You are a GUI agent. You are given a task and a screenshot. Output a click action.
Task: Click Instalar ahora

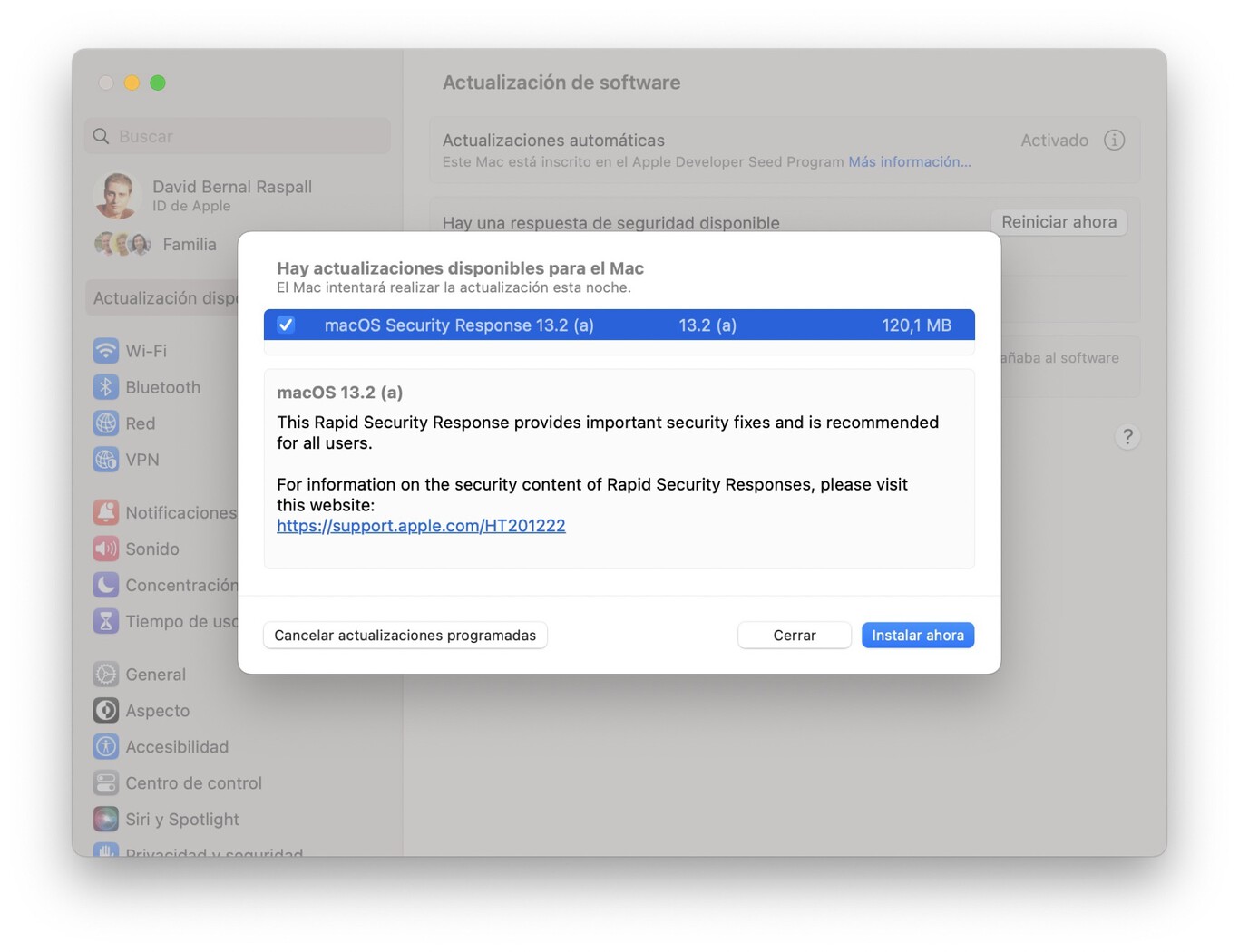click(917, 635)
